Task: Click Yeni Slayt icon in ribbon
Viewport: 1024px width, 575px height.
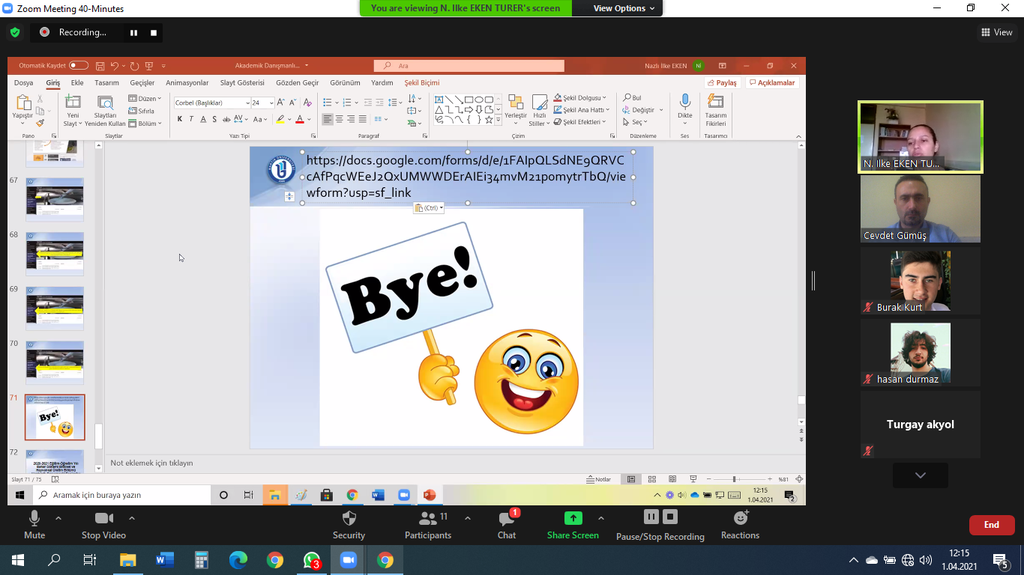Action: pyautogui.click(x=72, y=102)
